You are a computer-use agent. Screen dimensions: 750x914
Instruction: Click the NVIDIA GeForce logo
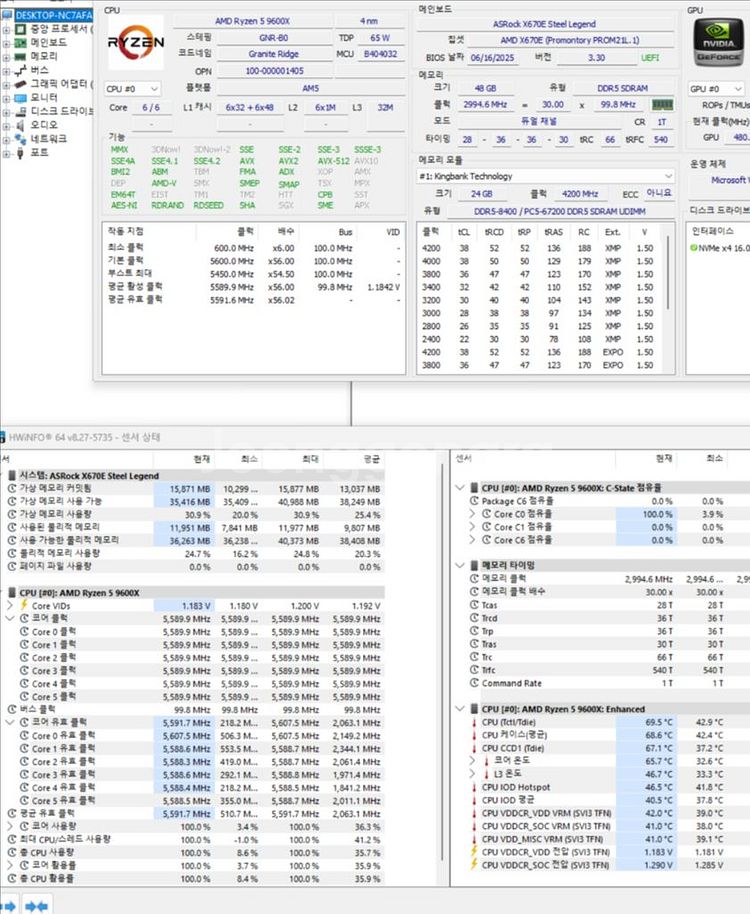click(x=719, y=43)
